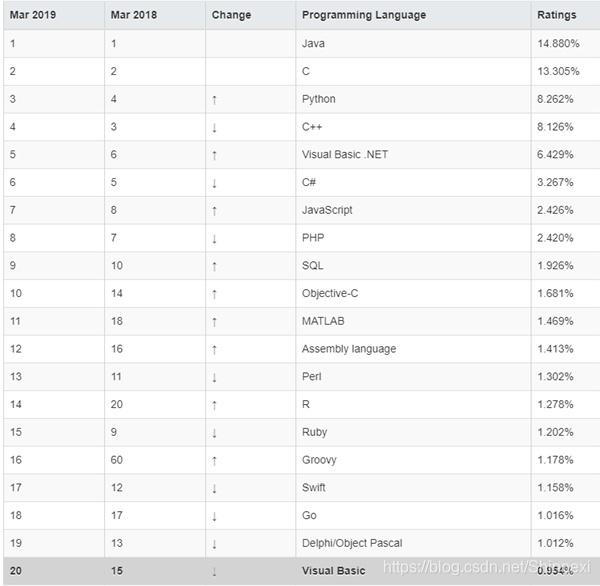
Task: Click the Ratings column header
Action: tap(557, 15)
